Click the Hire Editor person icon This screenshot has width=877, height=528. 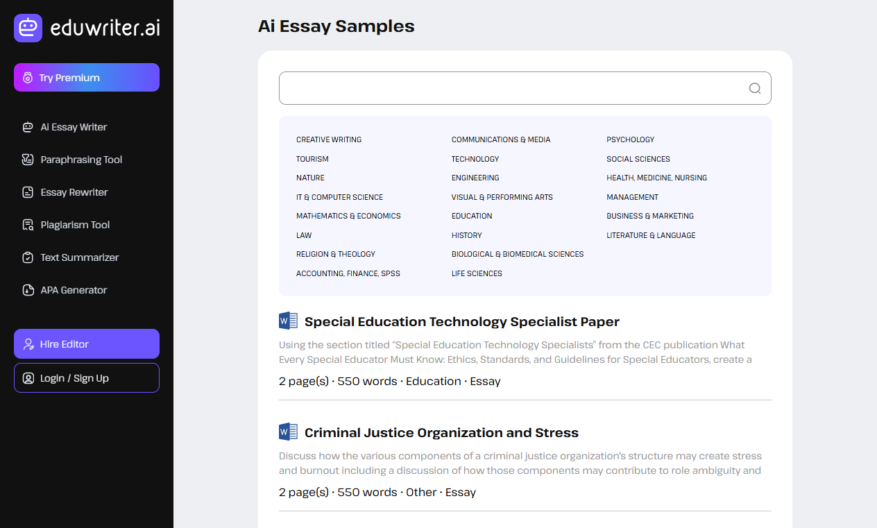28,344
